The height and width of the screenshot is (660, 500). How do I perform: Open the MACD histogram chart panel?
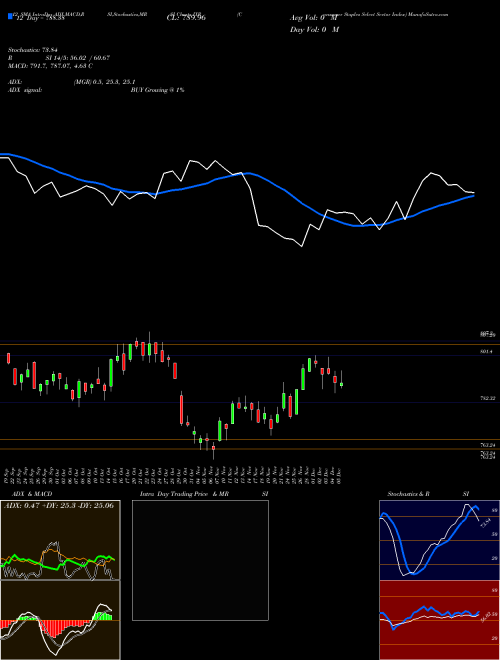[60, 620]
